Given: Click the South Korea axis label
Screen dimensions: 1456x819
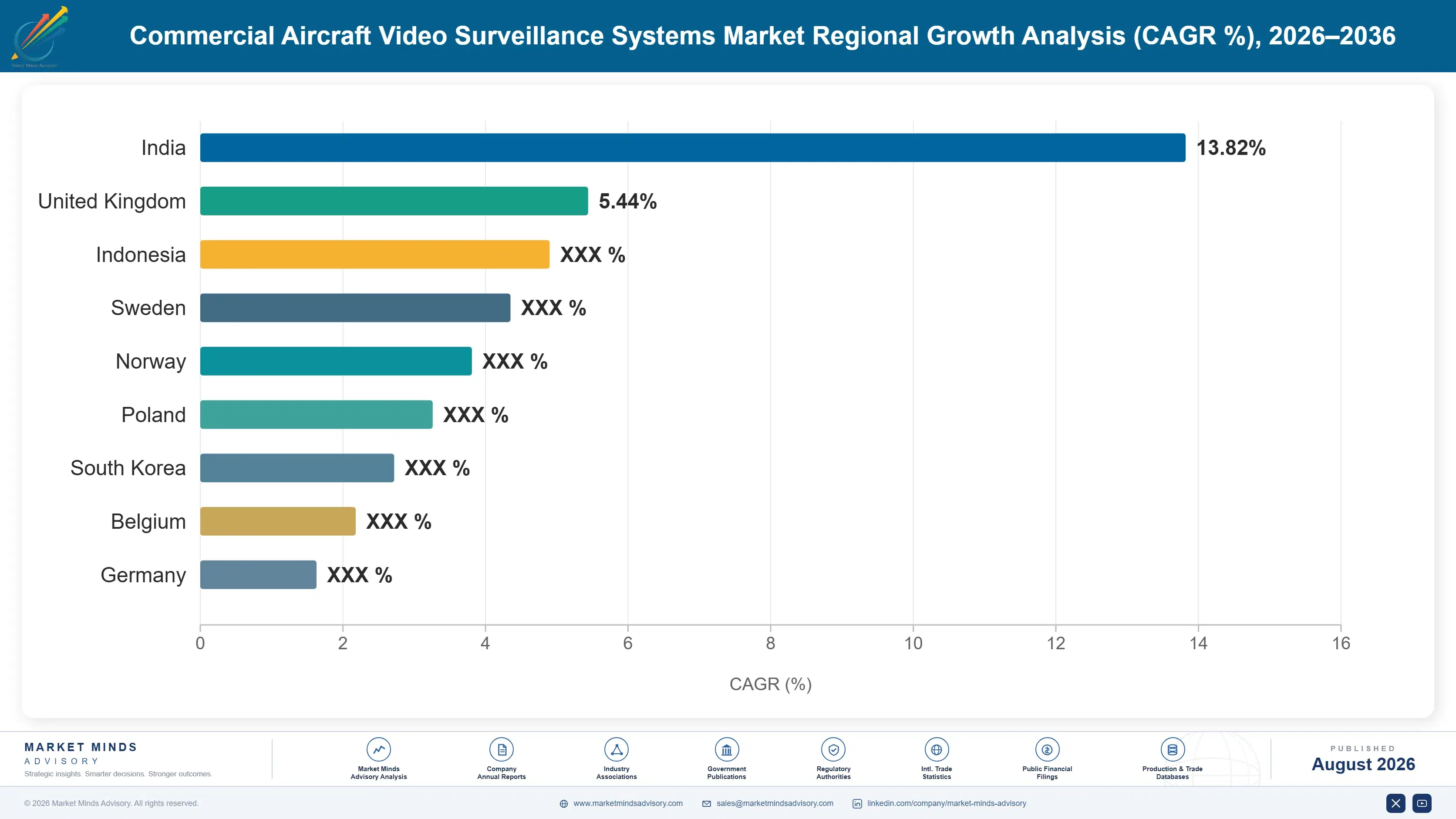Looking at the screenshot, I should click(x=128, y=468).
